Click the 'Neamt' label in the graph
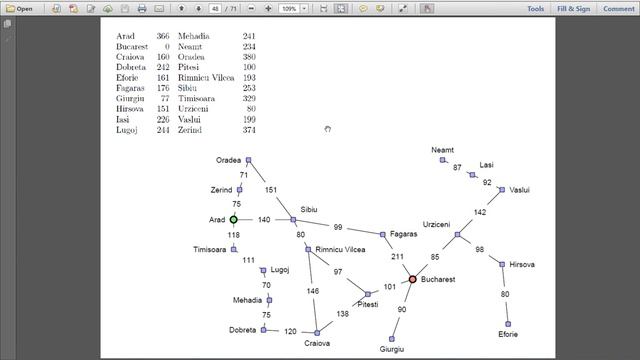This screenshot has width=640, height=360. point(442,150)
